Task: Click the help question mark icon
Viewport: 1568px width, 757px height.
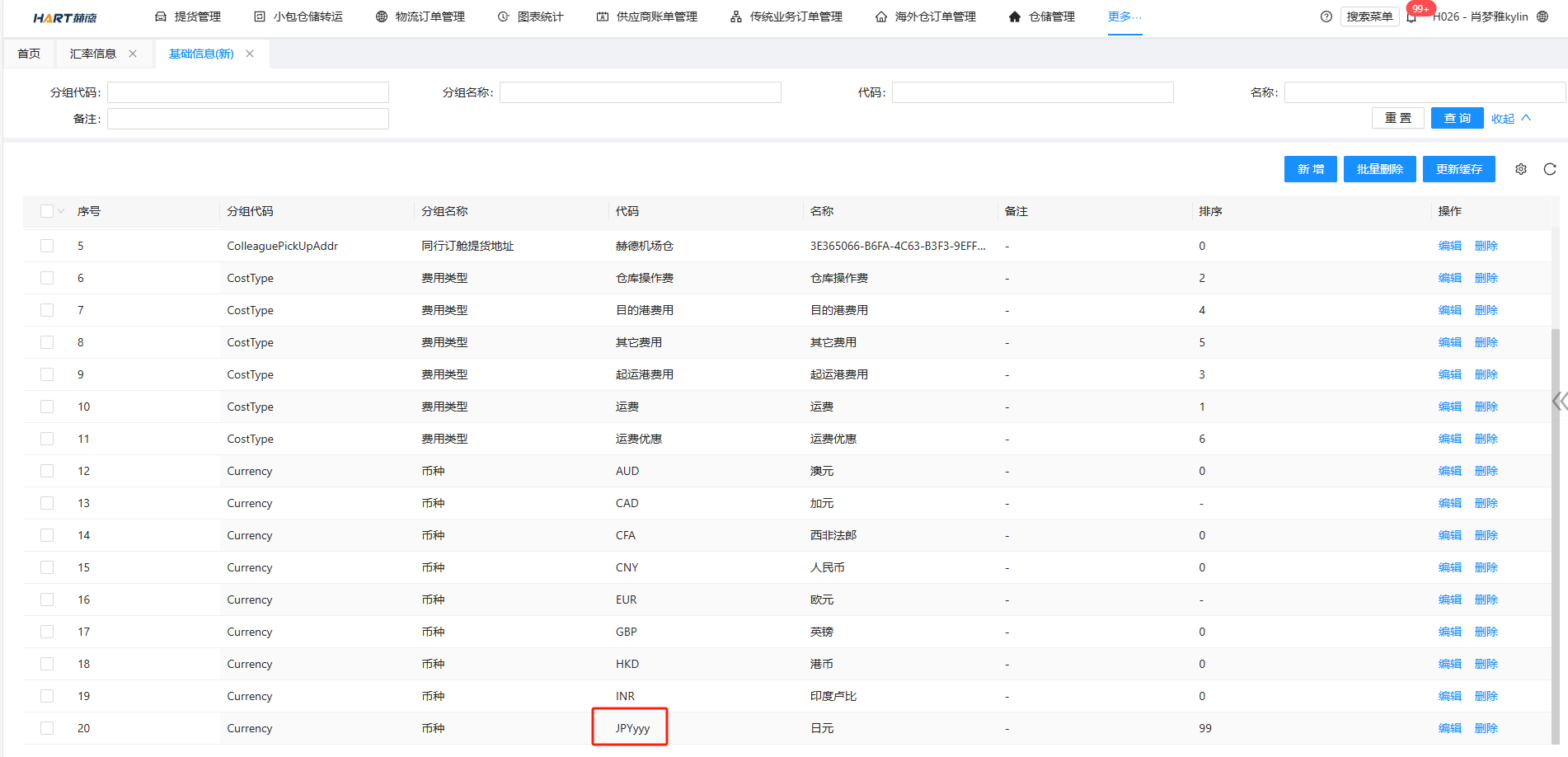Action: click(1326, 16)
